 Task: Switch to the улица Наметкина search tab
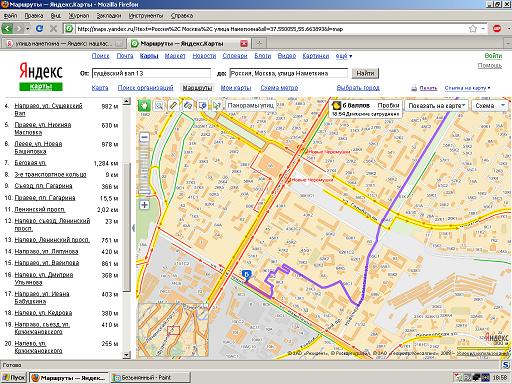63,44
